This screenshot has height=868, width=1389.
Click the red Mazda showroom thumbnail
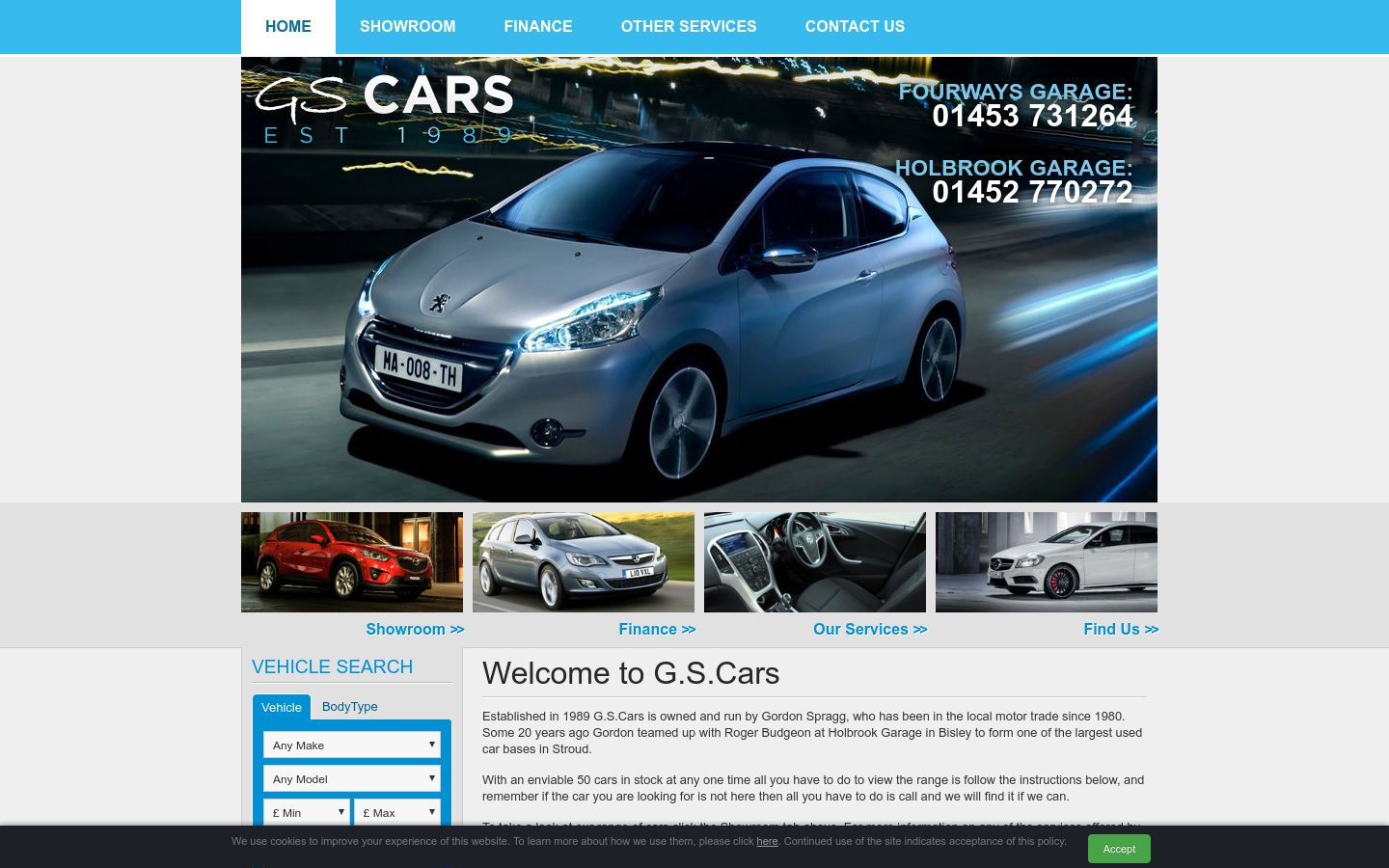pos(352,562)
